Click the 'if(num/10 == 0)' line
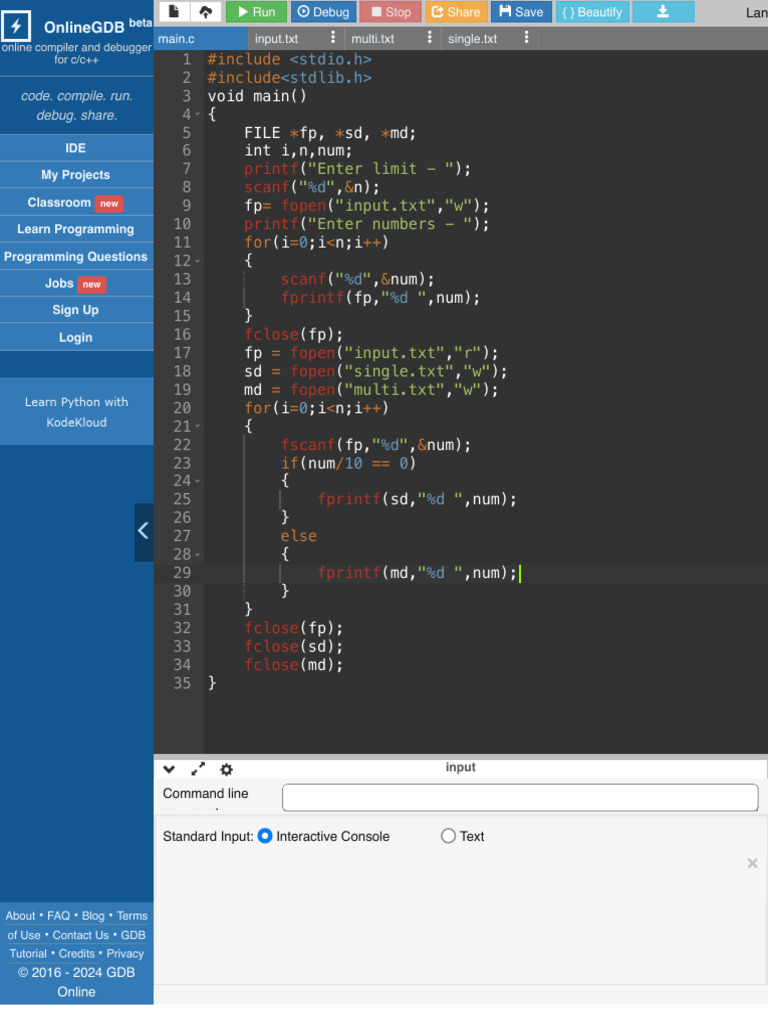Screen dimensions: 768x1024 [348, 463]
